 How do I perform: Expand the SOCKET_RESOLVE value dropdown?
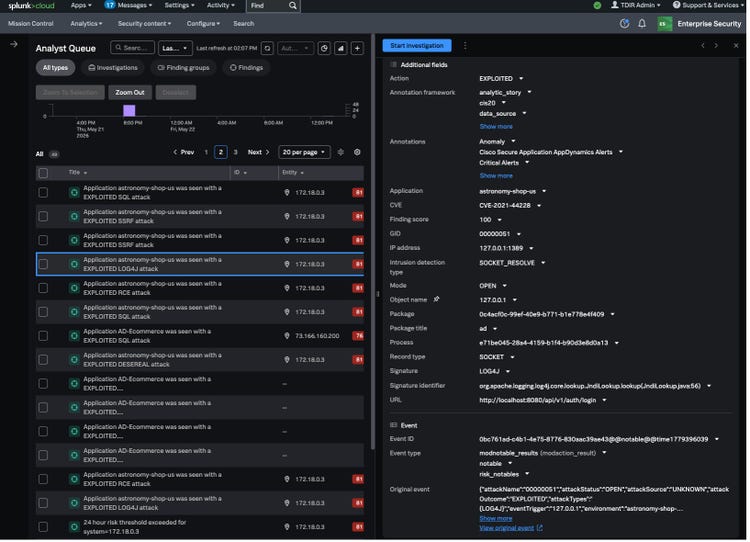(x=544, y=263)
